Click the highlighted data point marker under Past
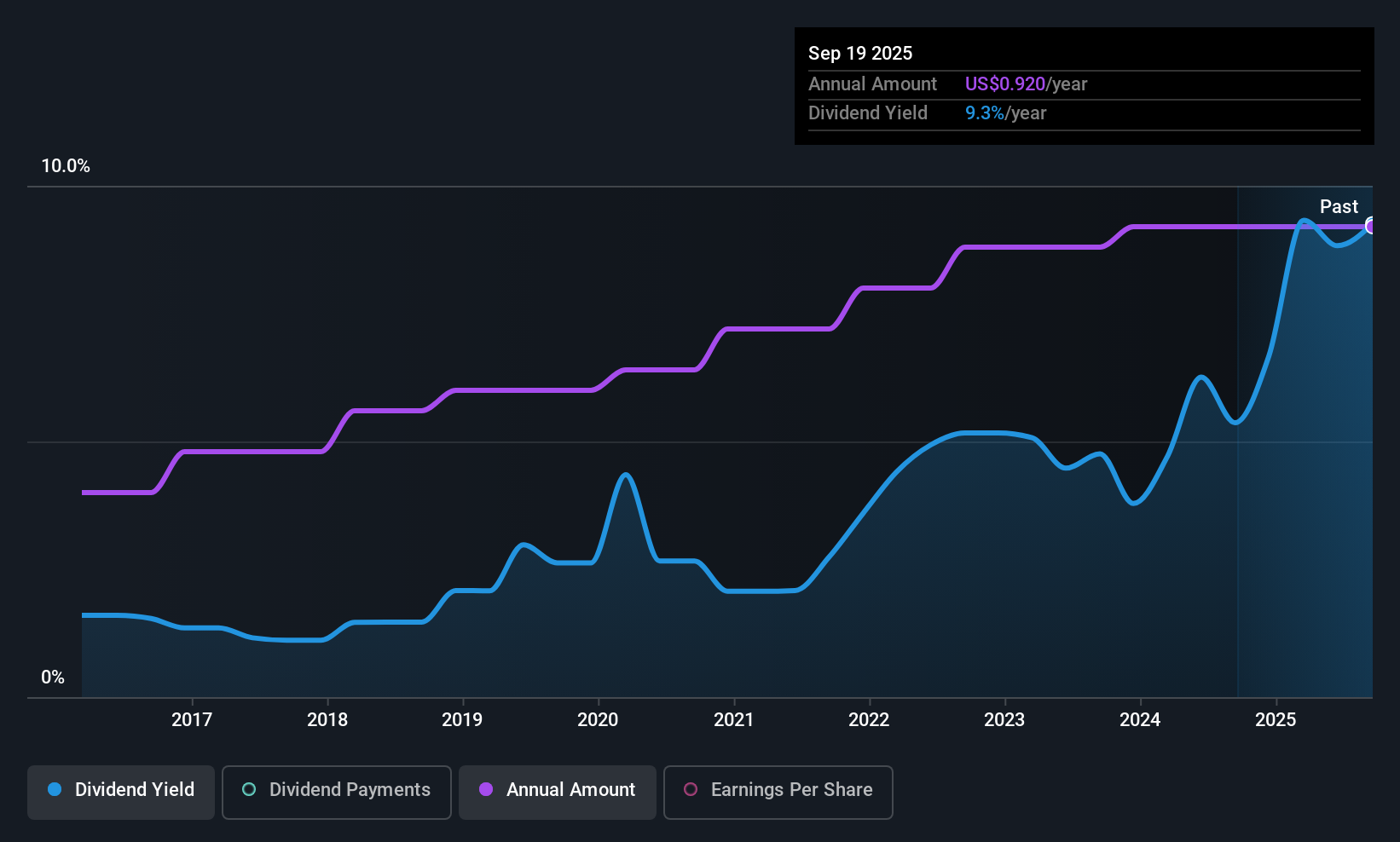This screenshot has width=1400, height=842. click(1371, 226)
